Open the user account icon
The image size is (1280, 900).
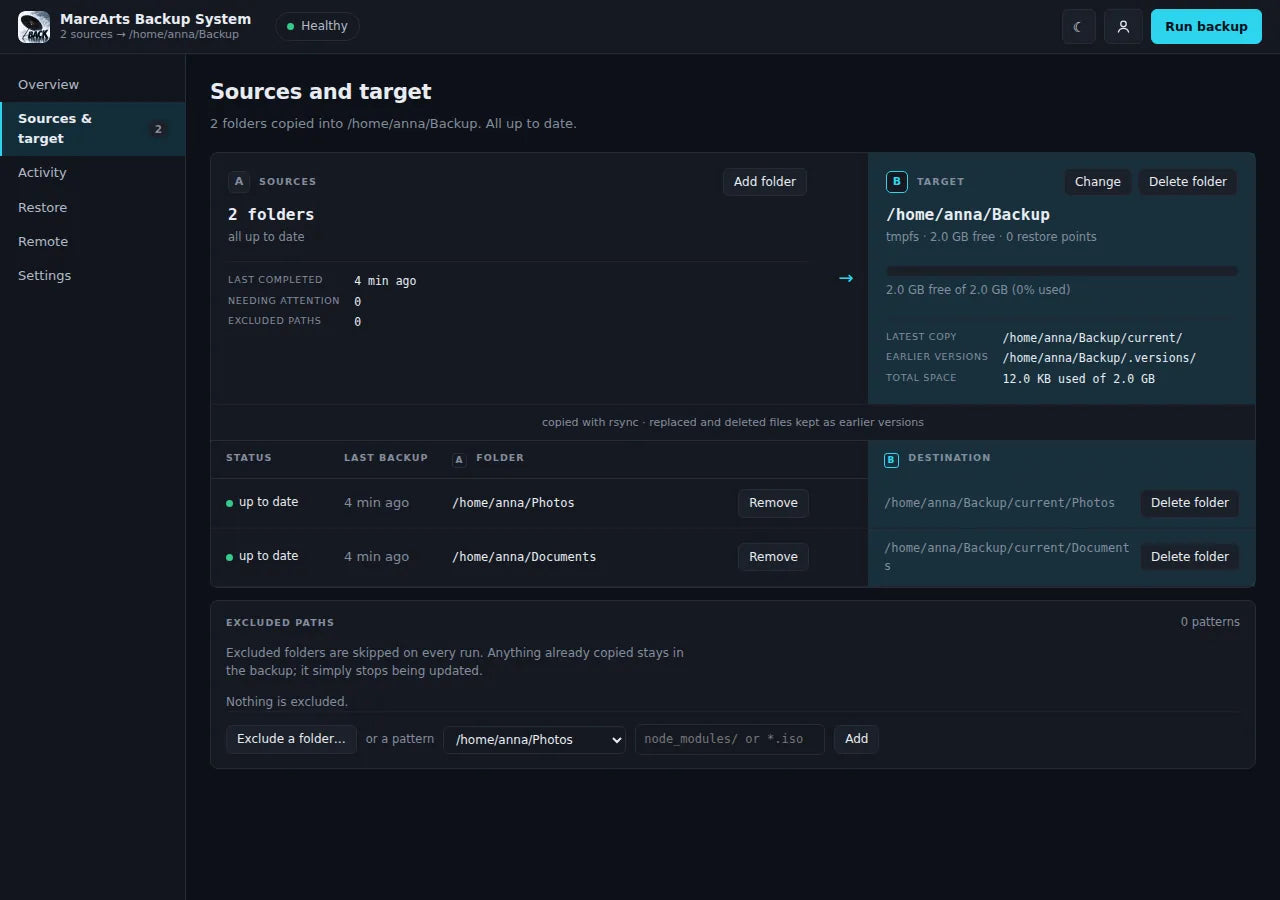click(x=1123, y=27)
